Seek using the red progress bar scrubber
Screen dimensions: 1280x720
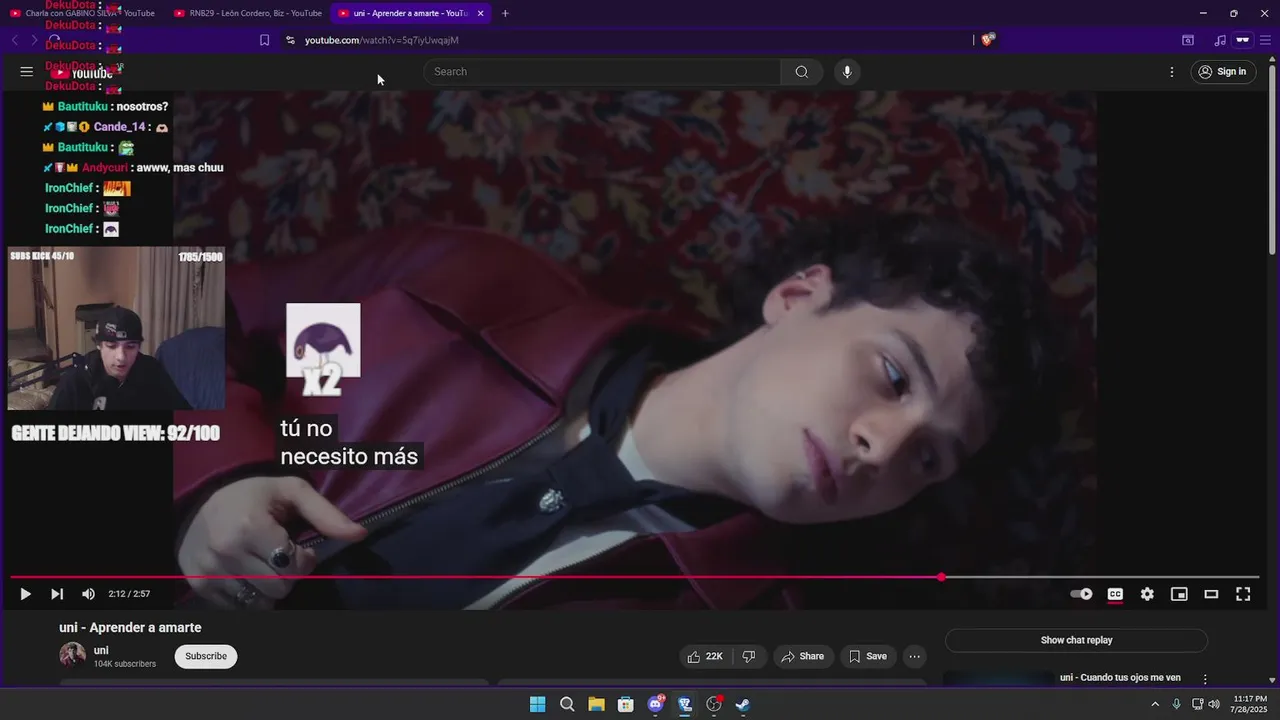pyautogui.click(x=941, y=577)
